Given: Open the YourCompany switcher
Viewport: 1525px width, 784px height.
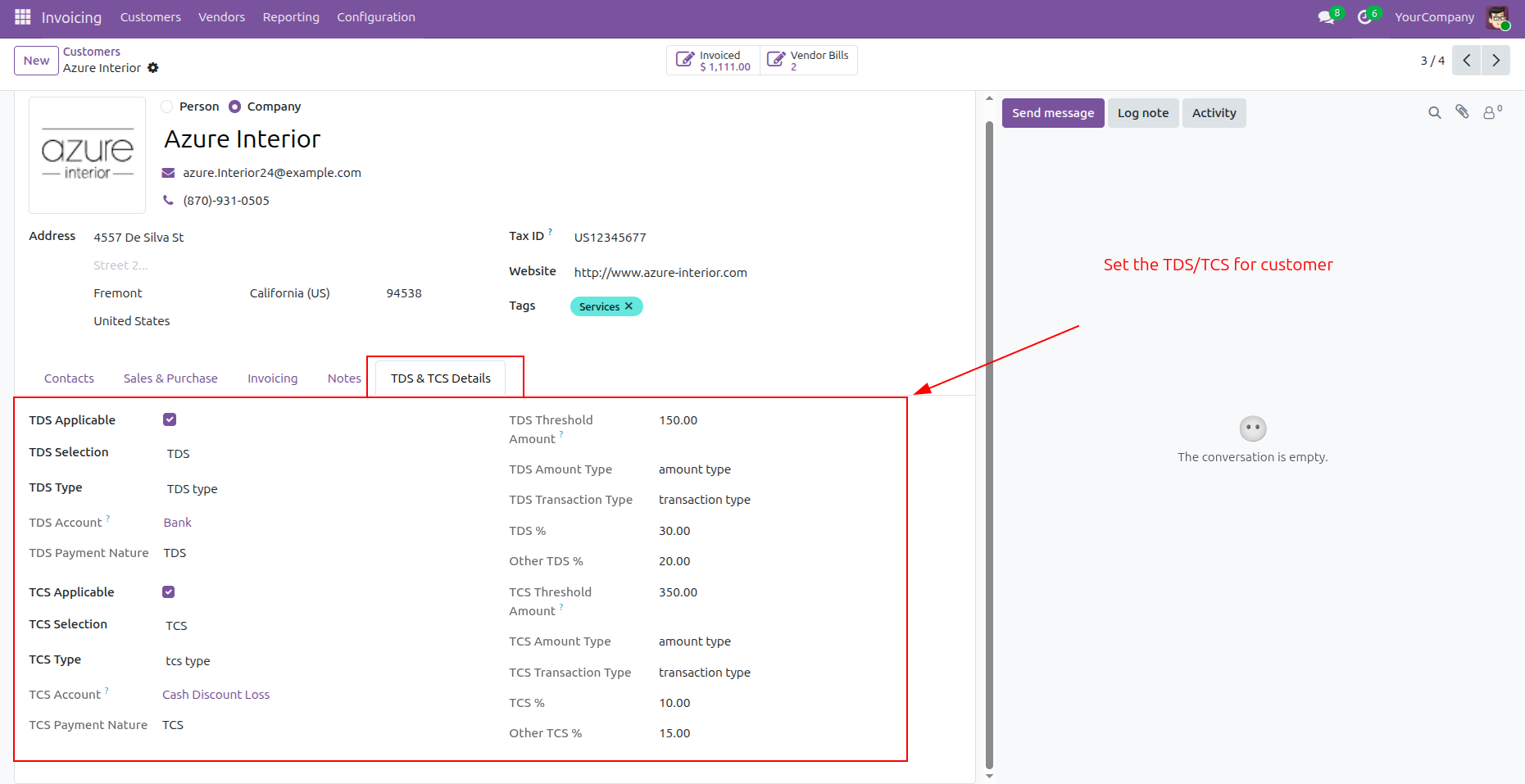Looking at the screenshot, I should tap(1434, 17).
